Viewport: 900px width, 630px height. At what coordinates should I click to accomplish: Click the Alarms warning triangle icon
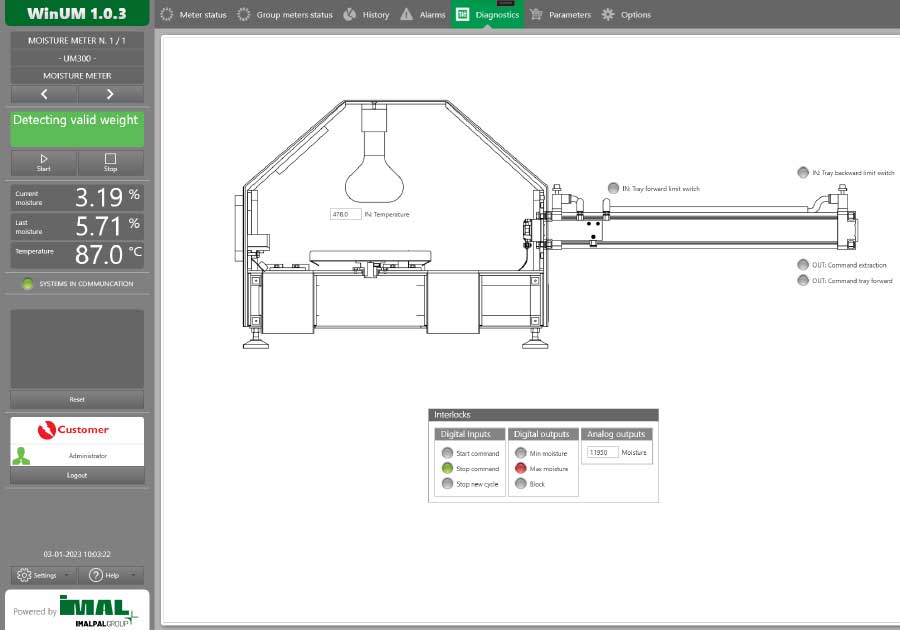[406, 15]
